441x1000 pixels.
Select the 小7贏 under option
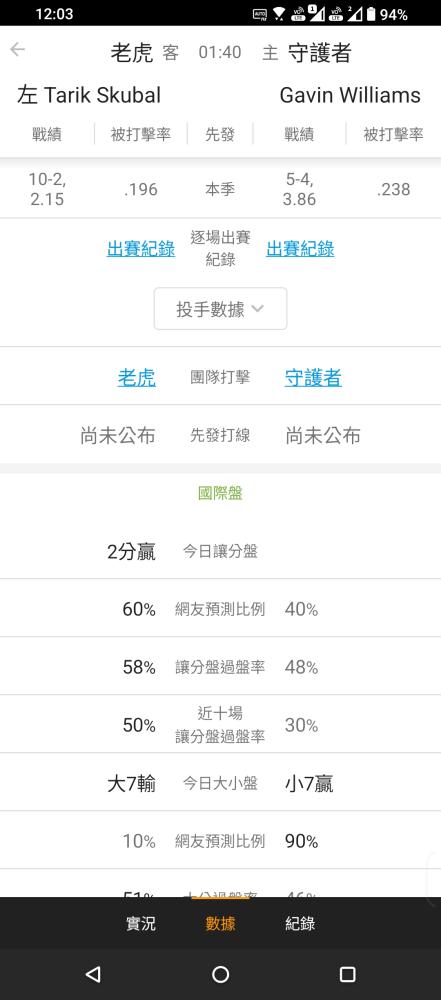click(309, 783)
